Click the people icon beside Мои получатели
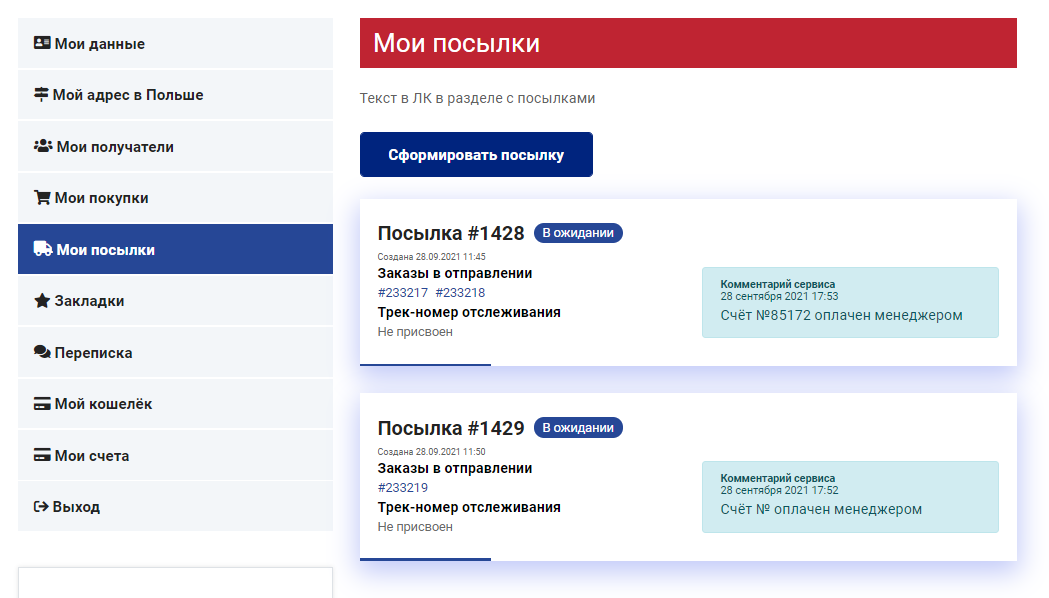The height and width of the screenshot is (598, 1049). (x=43, y=147)
